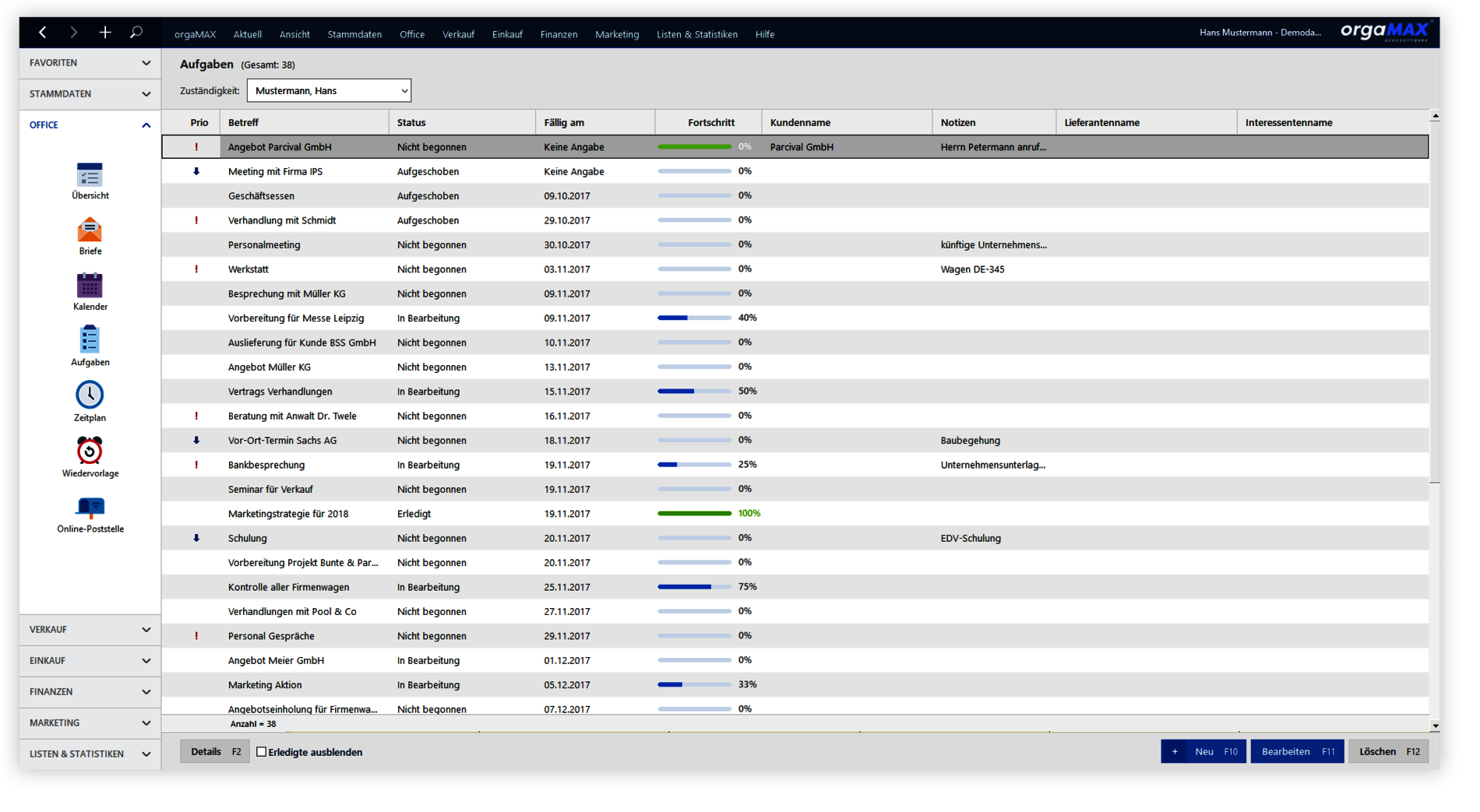Open the Stammdaten menu in the top bar
Screen dimensions: 1480x812
coord(354,34)
